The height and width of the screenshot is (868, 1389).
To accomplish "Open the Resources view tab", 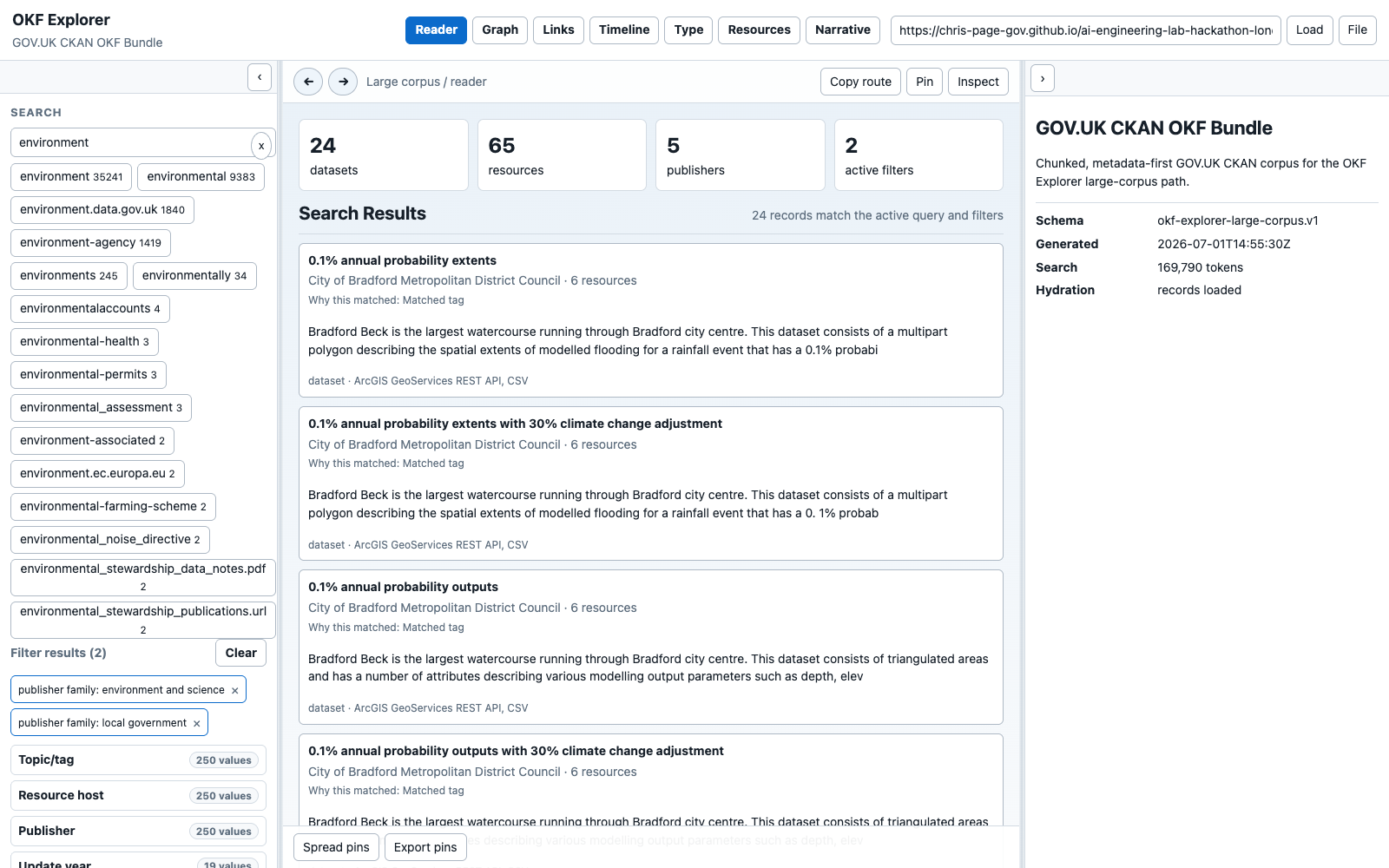I will 759,30.
